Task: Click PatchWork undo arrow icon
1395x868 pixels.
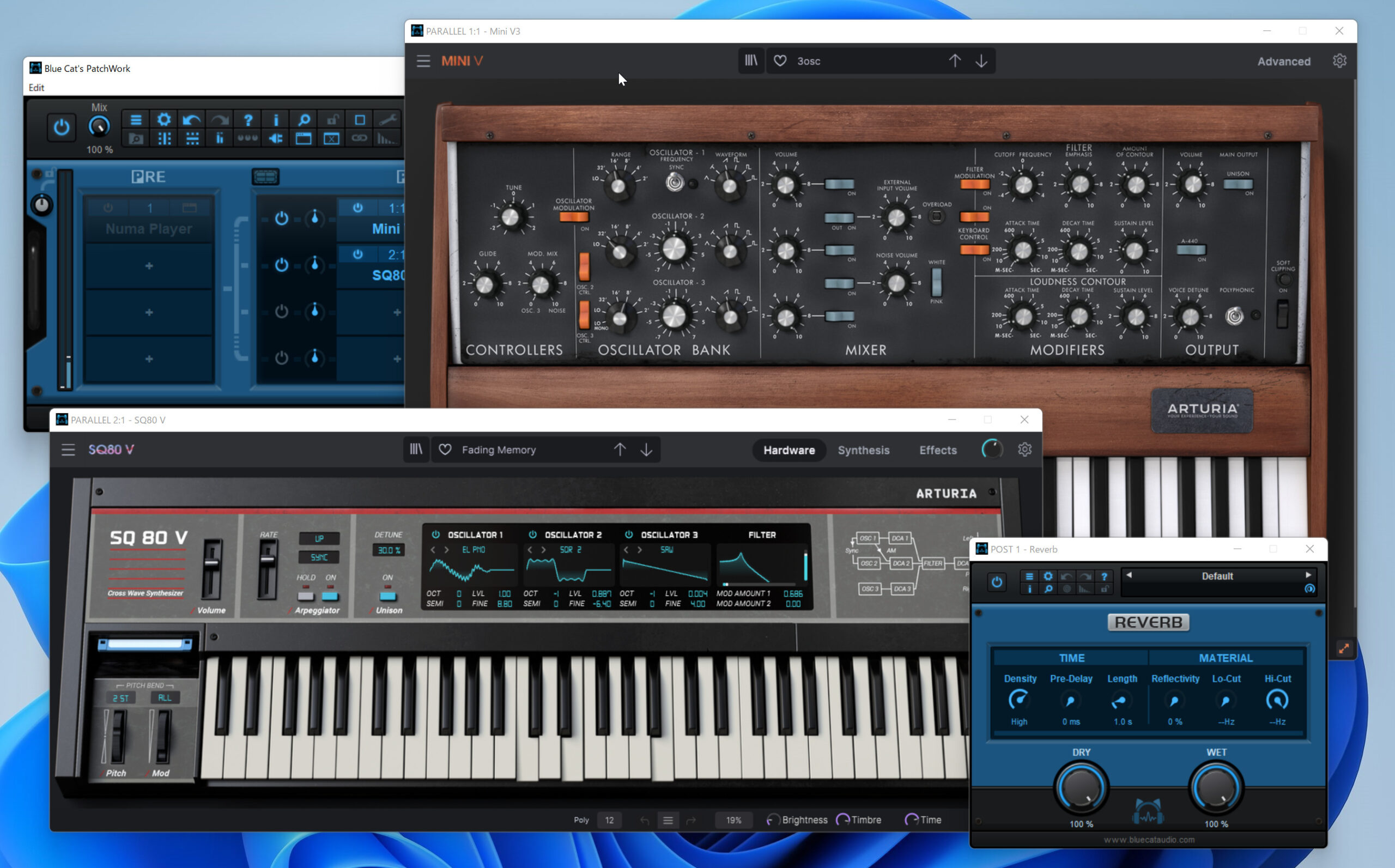Action: point(191,119)
